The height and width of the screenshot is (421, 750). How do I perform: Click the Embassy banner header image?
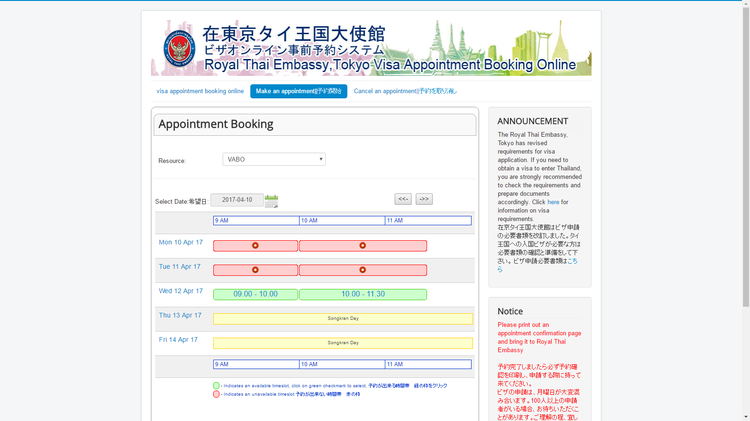(371, 48)
